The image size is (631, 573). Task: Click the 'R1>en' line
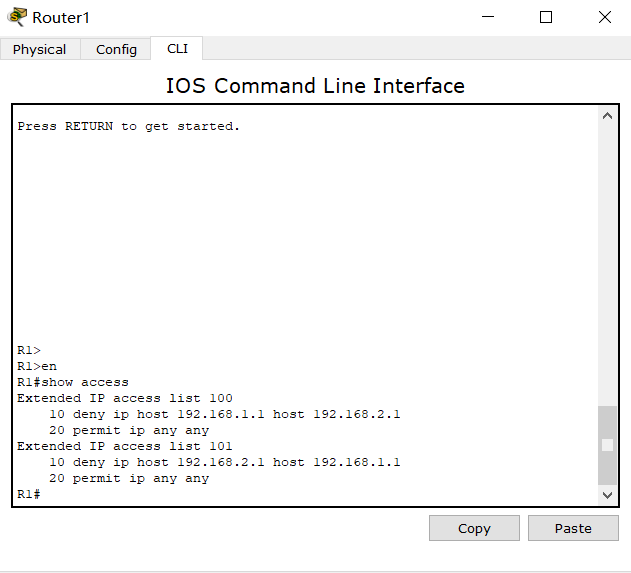37,366
